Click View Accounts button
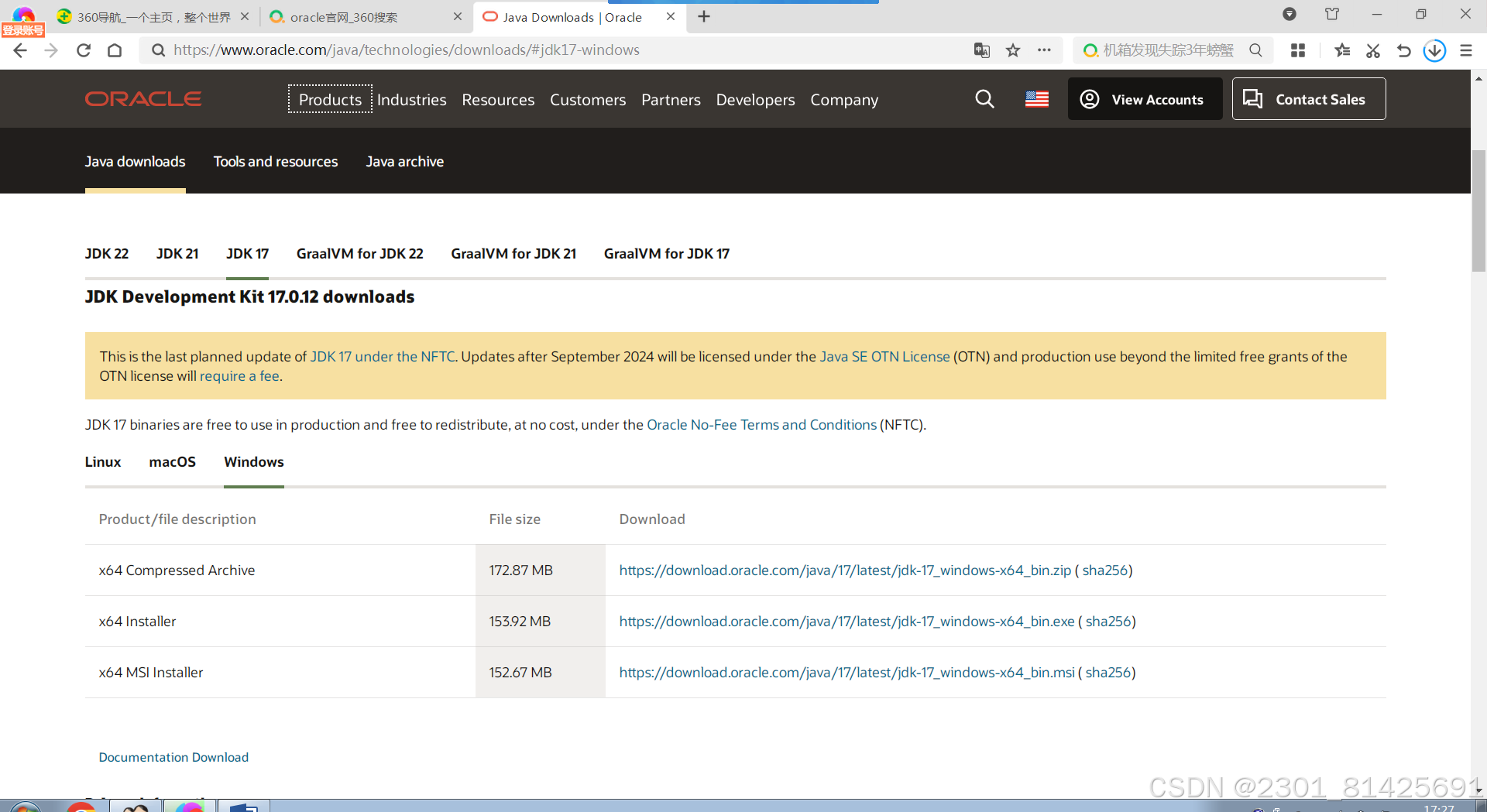The height and width of the screenshot is (812, 1487). click(1145, 99)
